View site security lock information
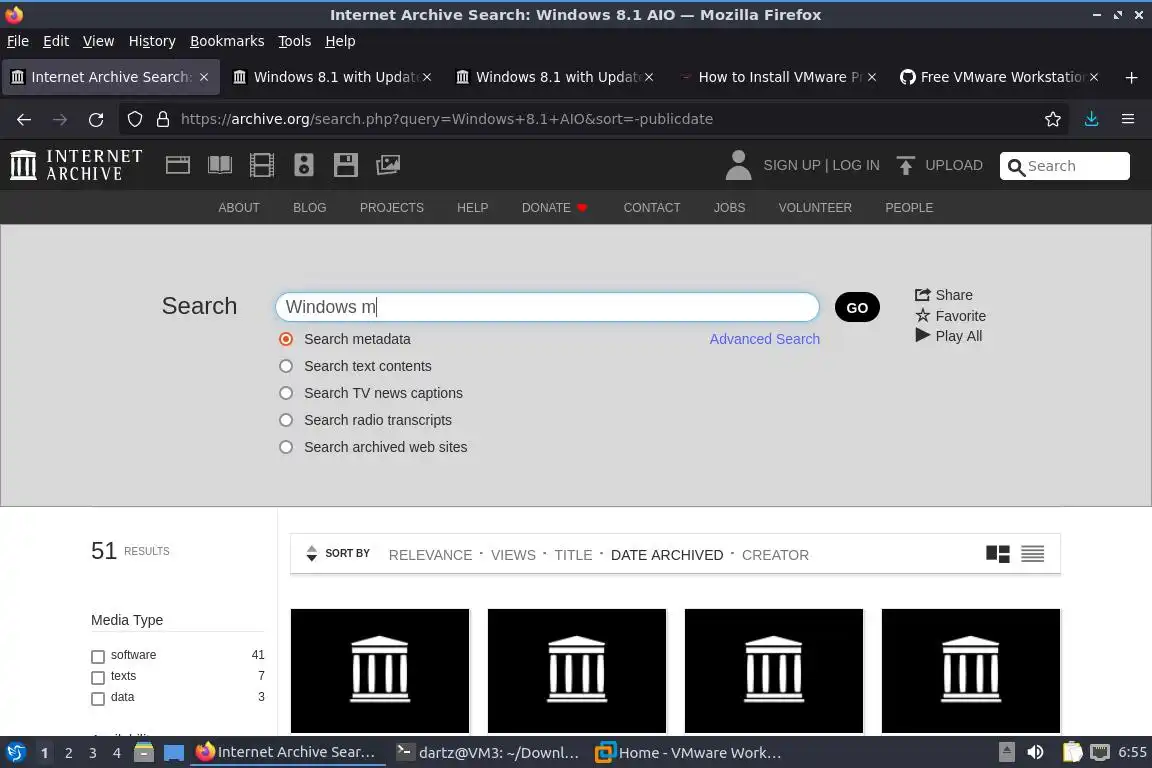The width and height of the screenshot is (1152, 768). coord(163,119)
